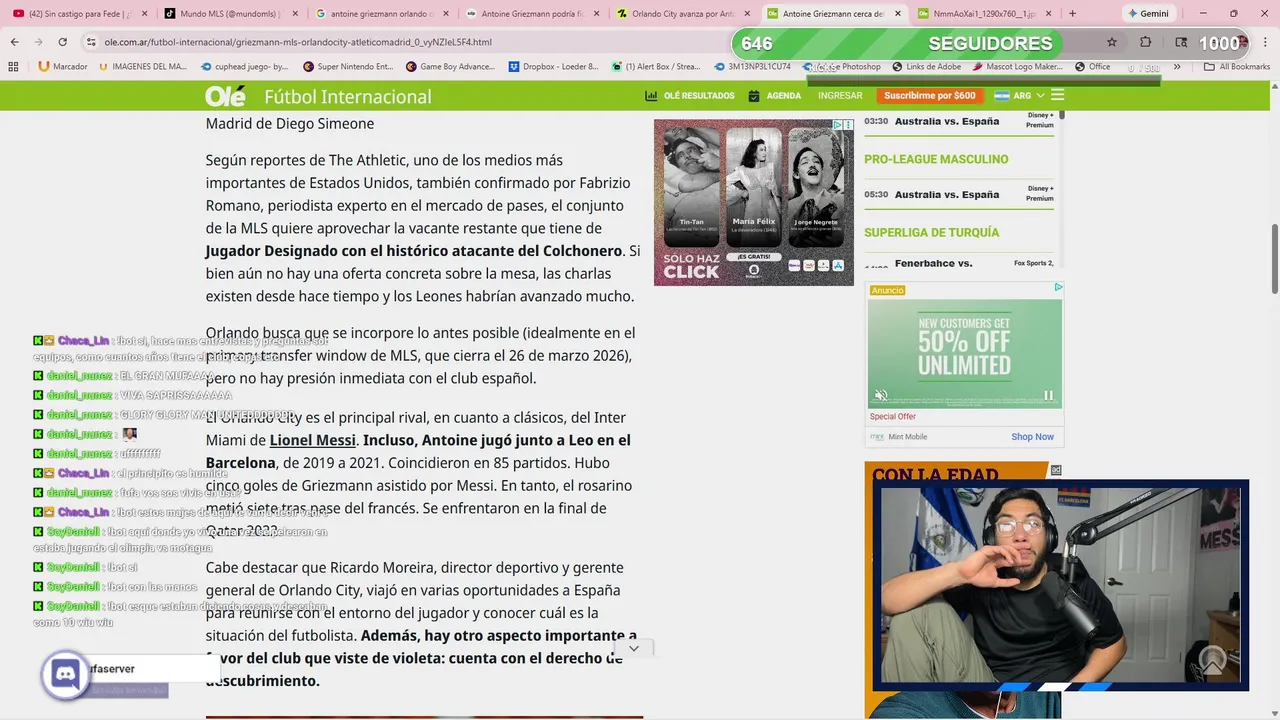Image resolution: width=1280 pixels, height=720 pixels.
Task: Open the Super Nintendo Ent... bookmark
Action: [x=348, y=67]
